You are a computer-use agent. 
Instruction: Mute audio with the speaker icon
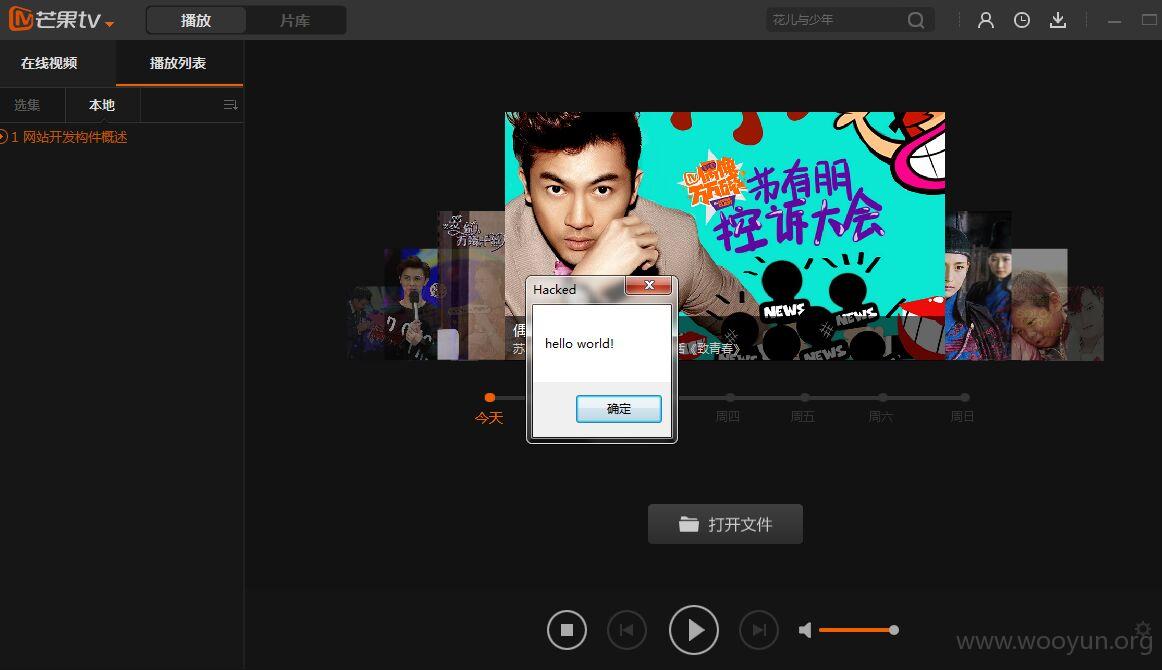(806, 630)
